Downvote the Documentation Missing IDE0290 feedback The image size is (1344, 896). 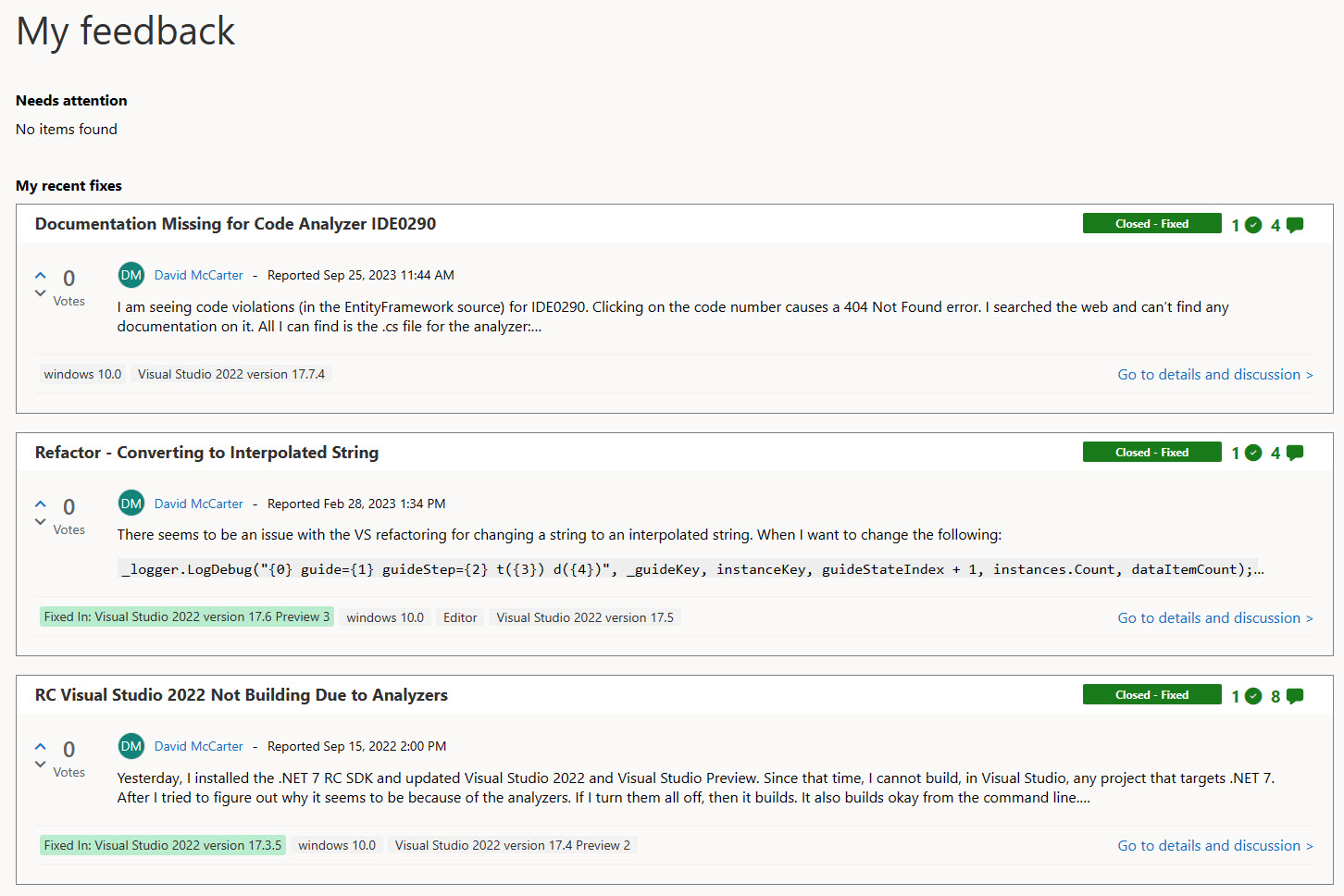41,293
